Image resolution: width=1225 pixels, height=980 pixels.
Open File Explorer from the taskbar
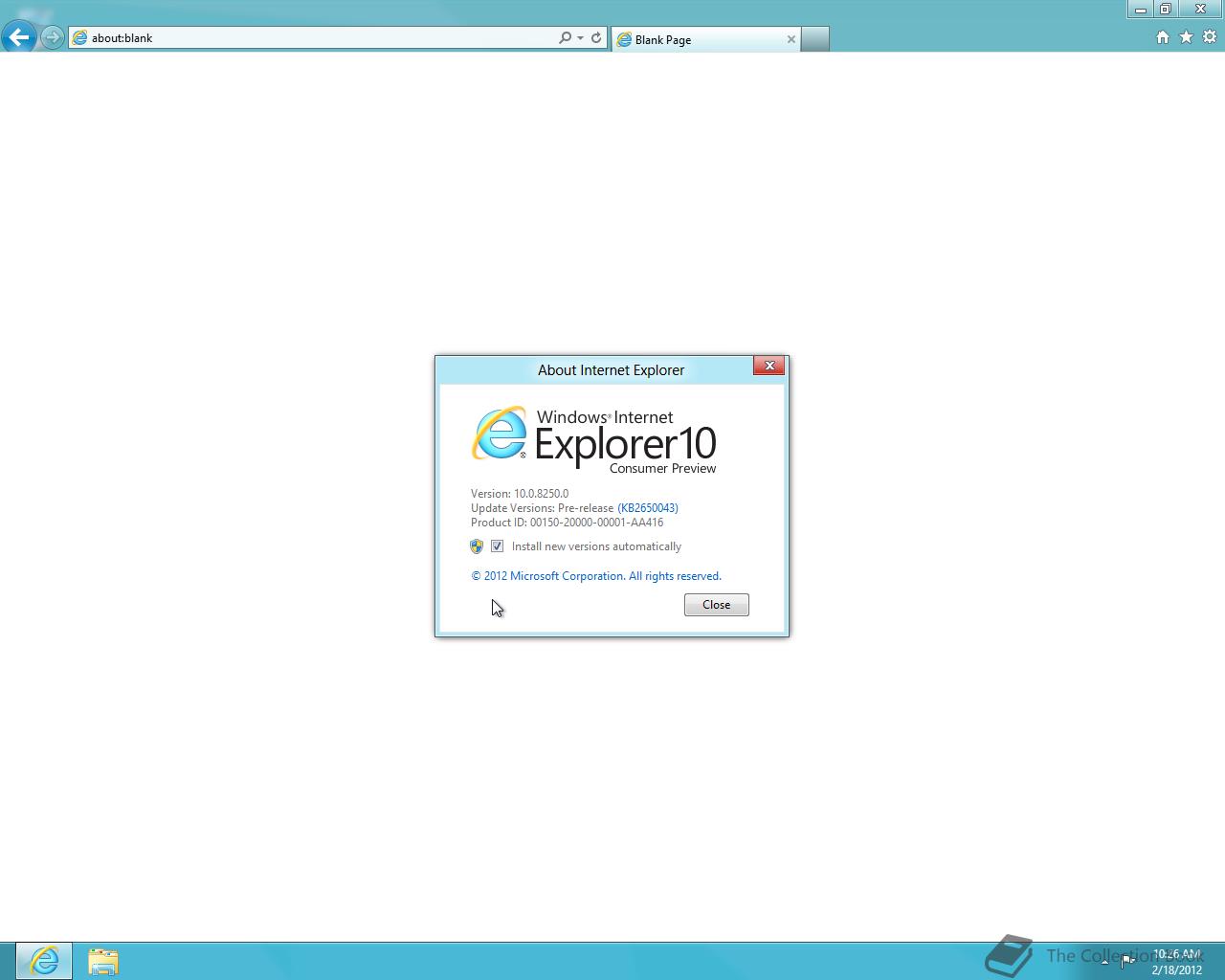pos(103,961)
